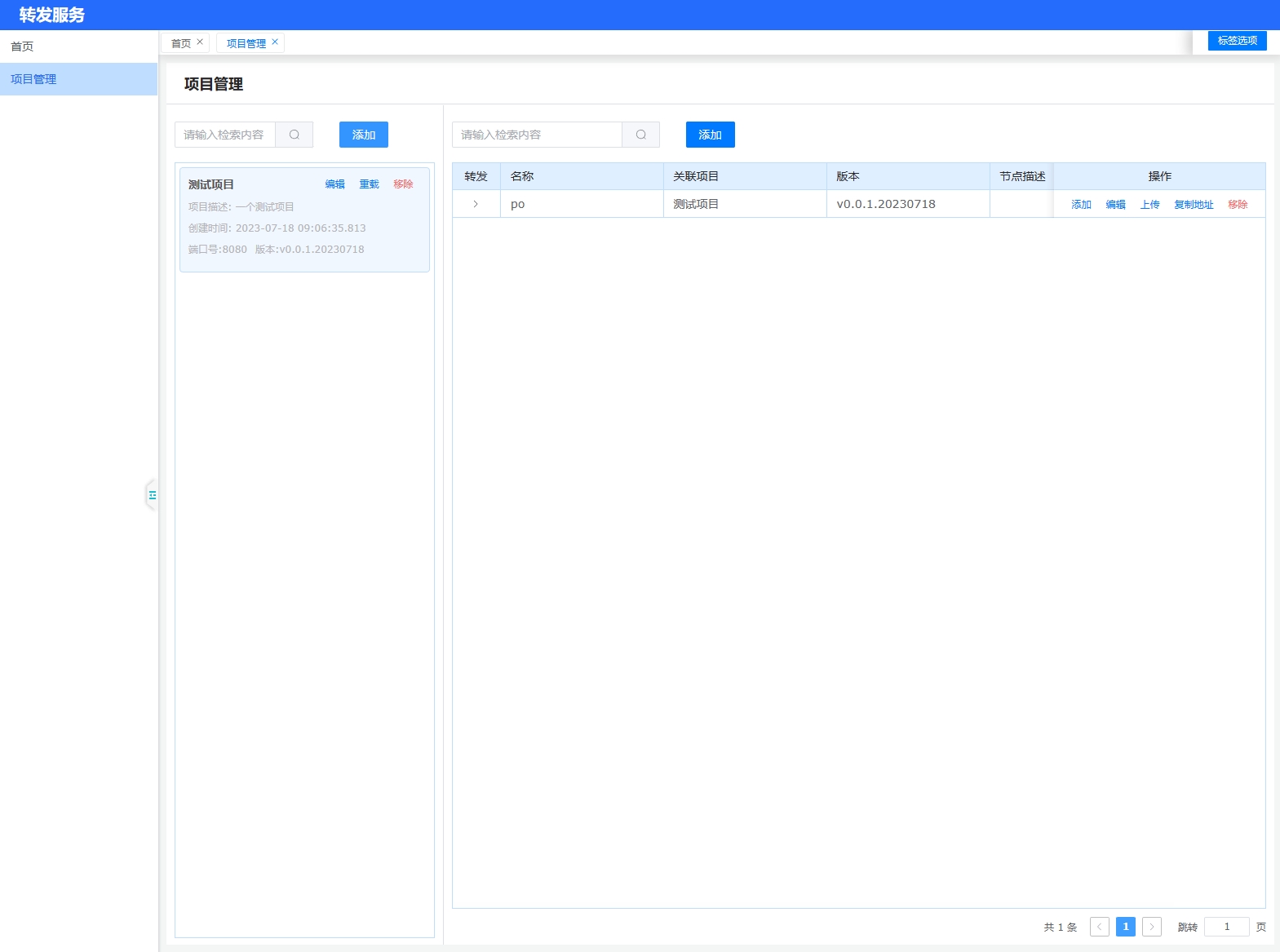Click 移除 in the po row actions
Image resolution: width=1280 pixels, height=952 pixels.
1238,205
